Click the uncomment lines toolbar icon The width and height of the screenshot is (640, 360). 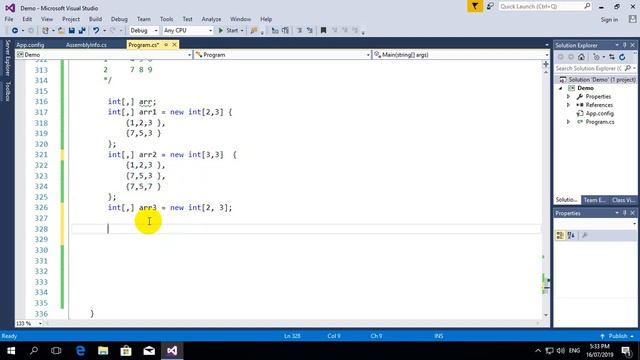pos(310,30)
